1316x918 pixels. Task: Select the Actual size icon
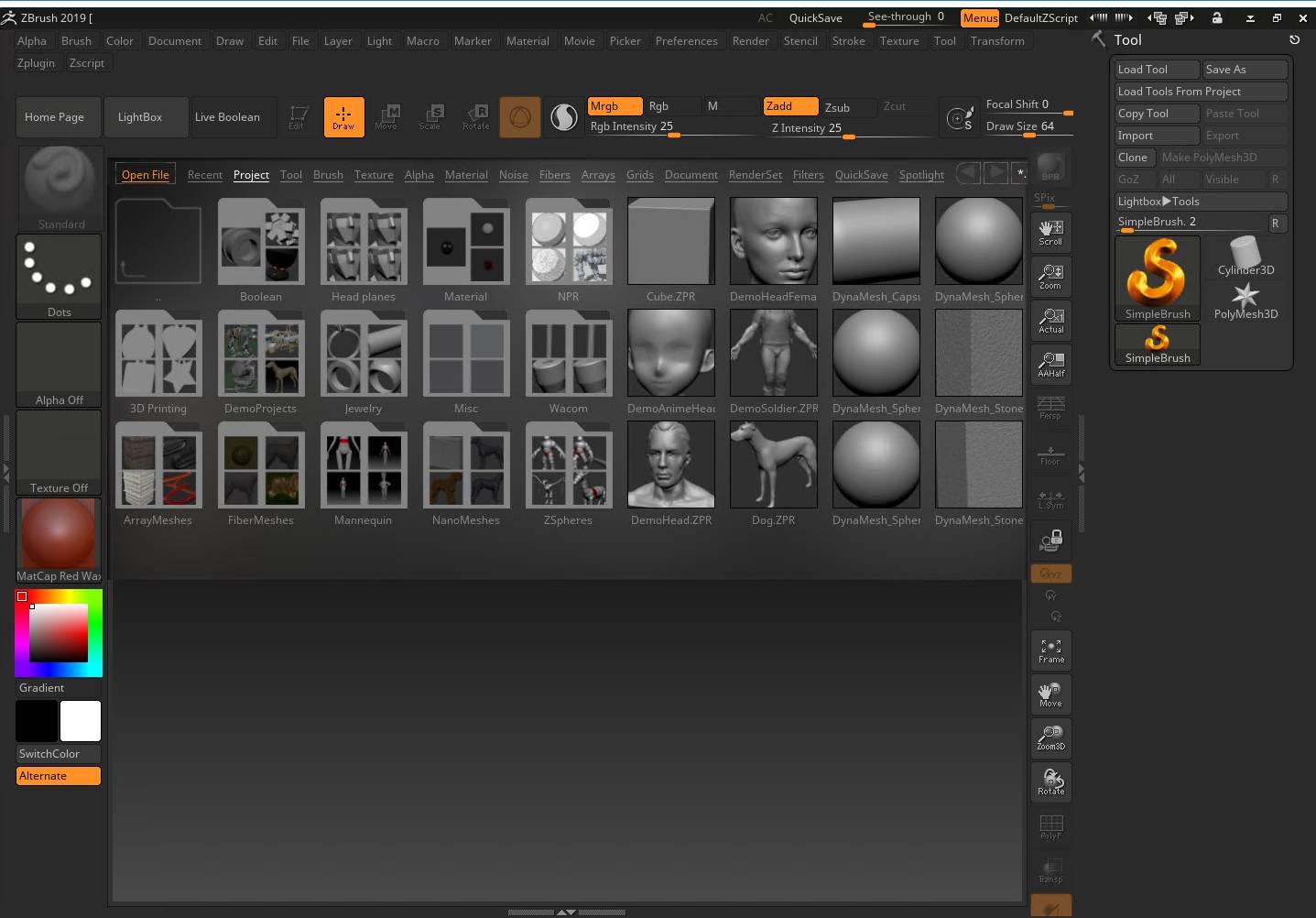[x=1050, y=321]
